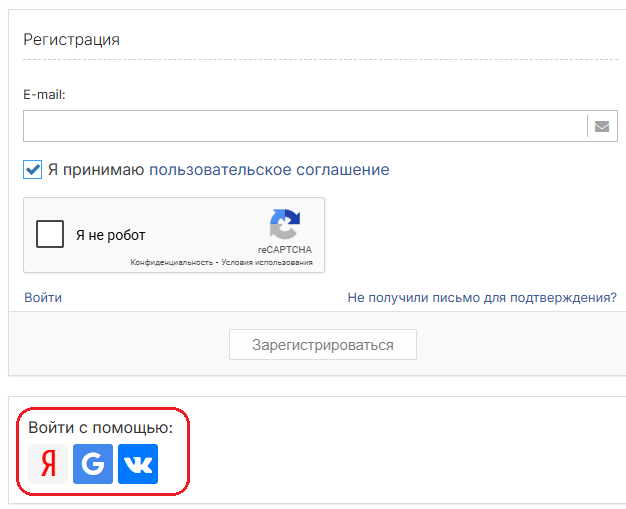Image resolution: width=626 pixels, height=509 pixels.
Task: Click the reCAPTCHA arrows logo
Action: pos(285,224)
